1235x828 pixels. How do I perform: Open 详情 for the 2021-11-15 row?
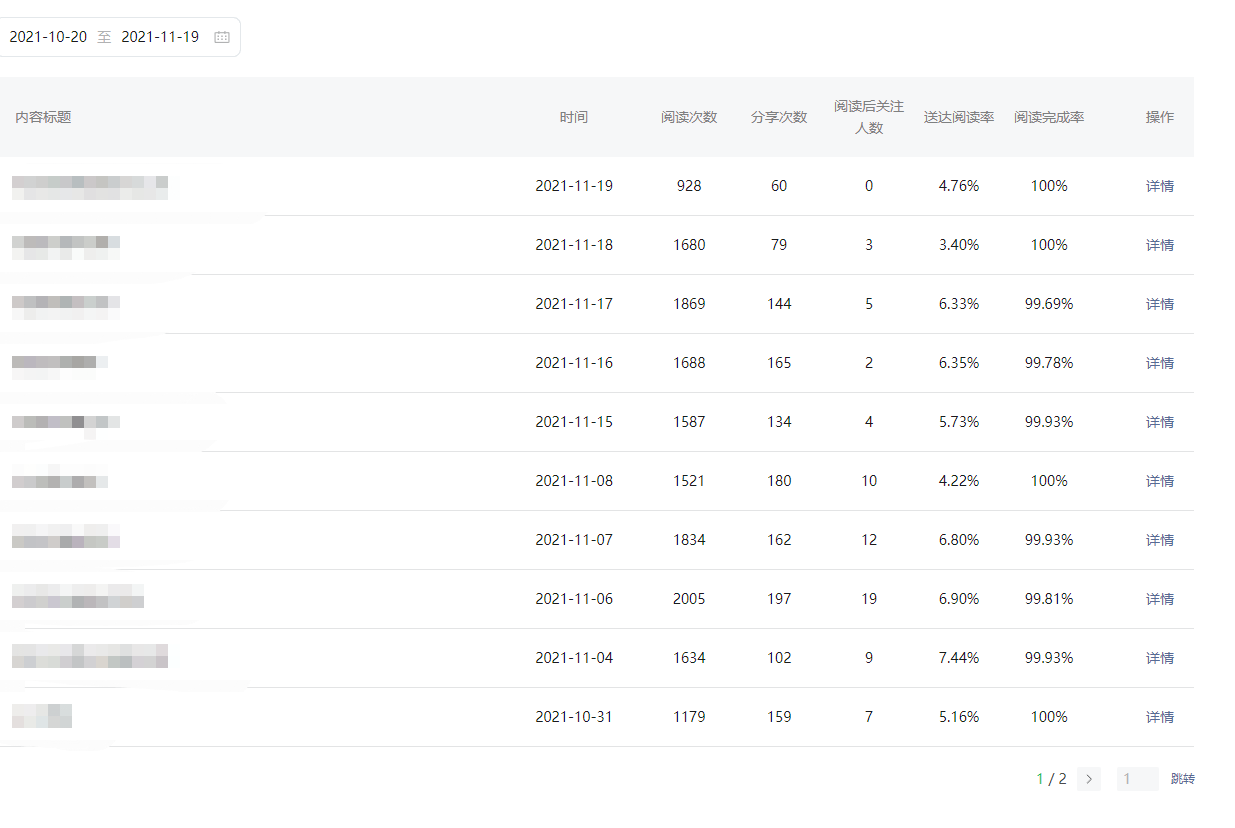click(1160, 422)
